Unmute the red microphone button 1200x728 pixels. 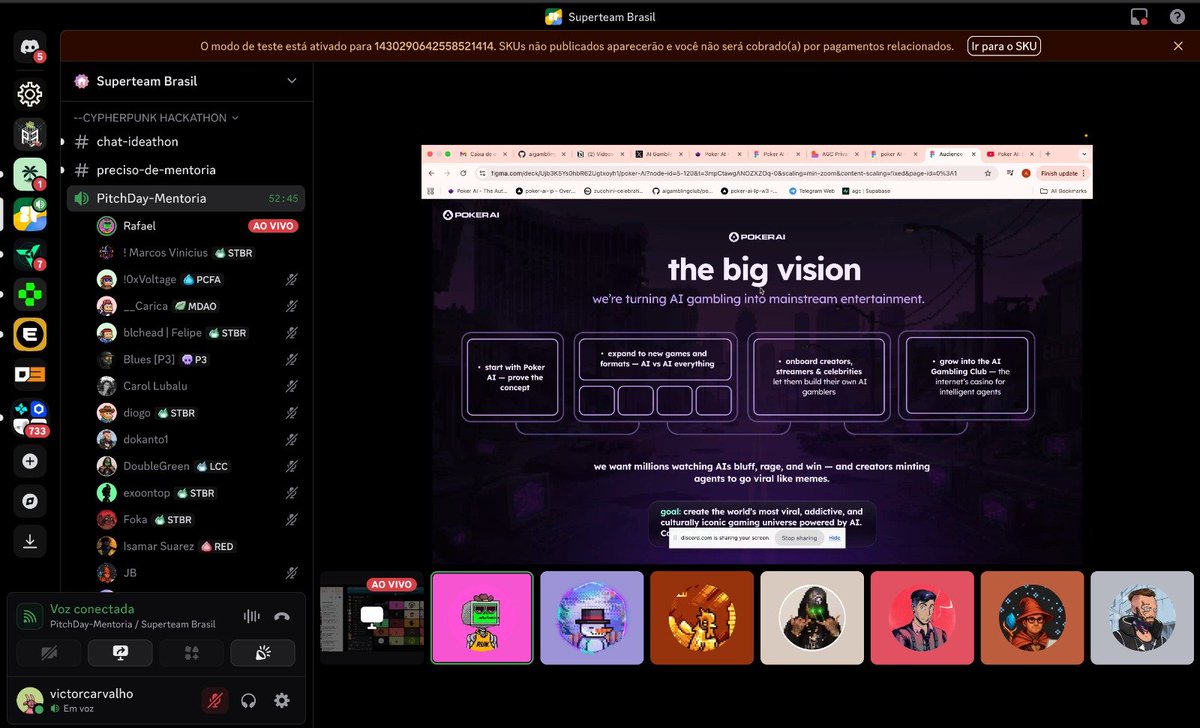pos(214,701)
